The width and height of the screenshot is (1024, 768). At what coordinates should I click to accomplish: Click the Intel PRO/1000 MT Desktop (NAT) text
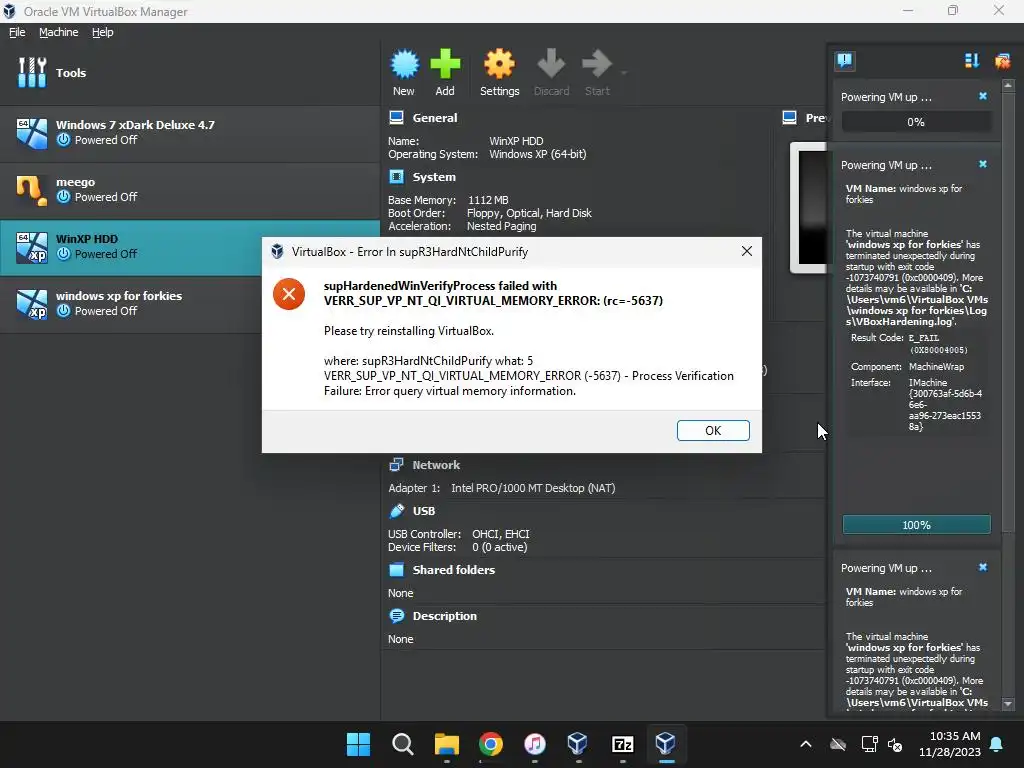tap(533, 488)
